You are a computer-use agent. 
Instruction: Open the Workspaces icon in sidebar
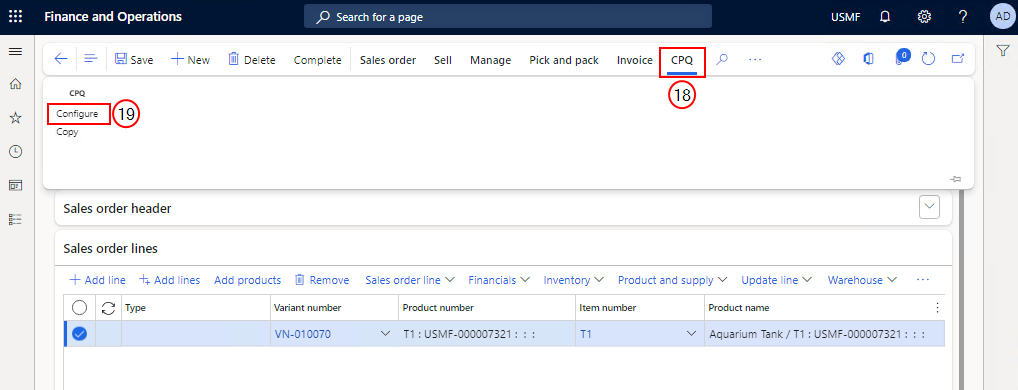point(16,186)
